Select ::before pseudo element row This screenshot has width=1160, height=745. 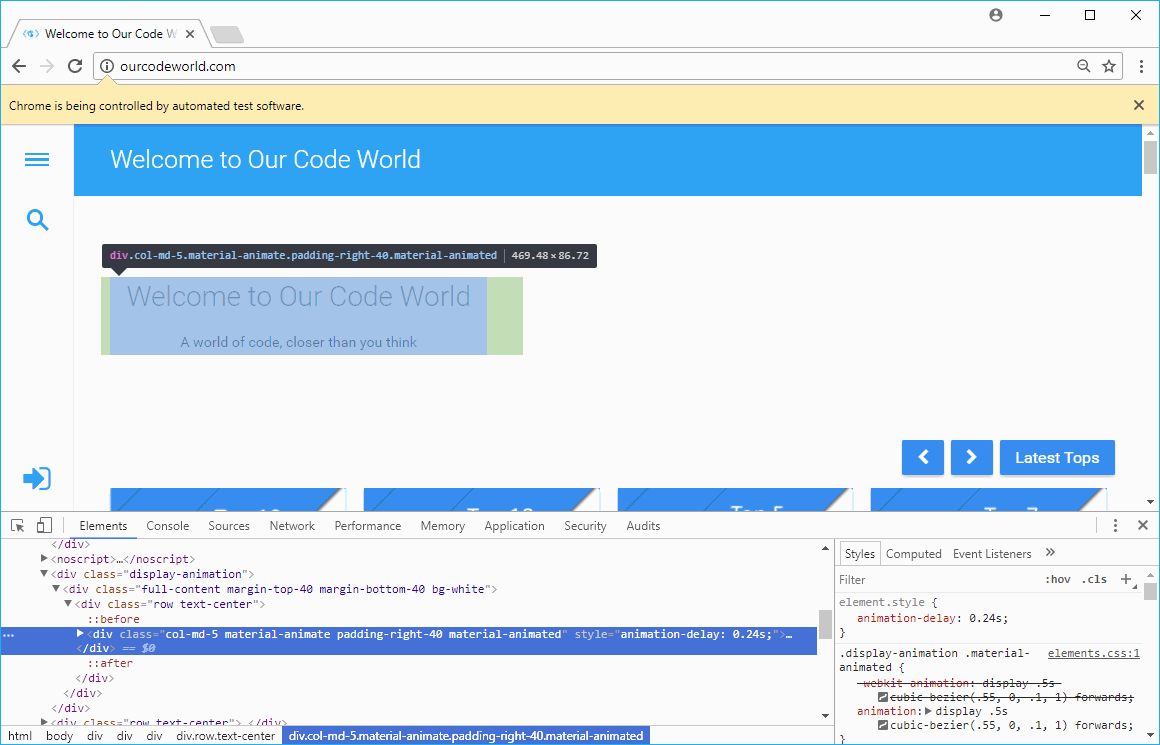click(113, 619)
